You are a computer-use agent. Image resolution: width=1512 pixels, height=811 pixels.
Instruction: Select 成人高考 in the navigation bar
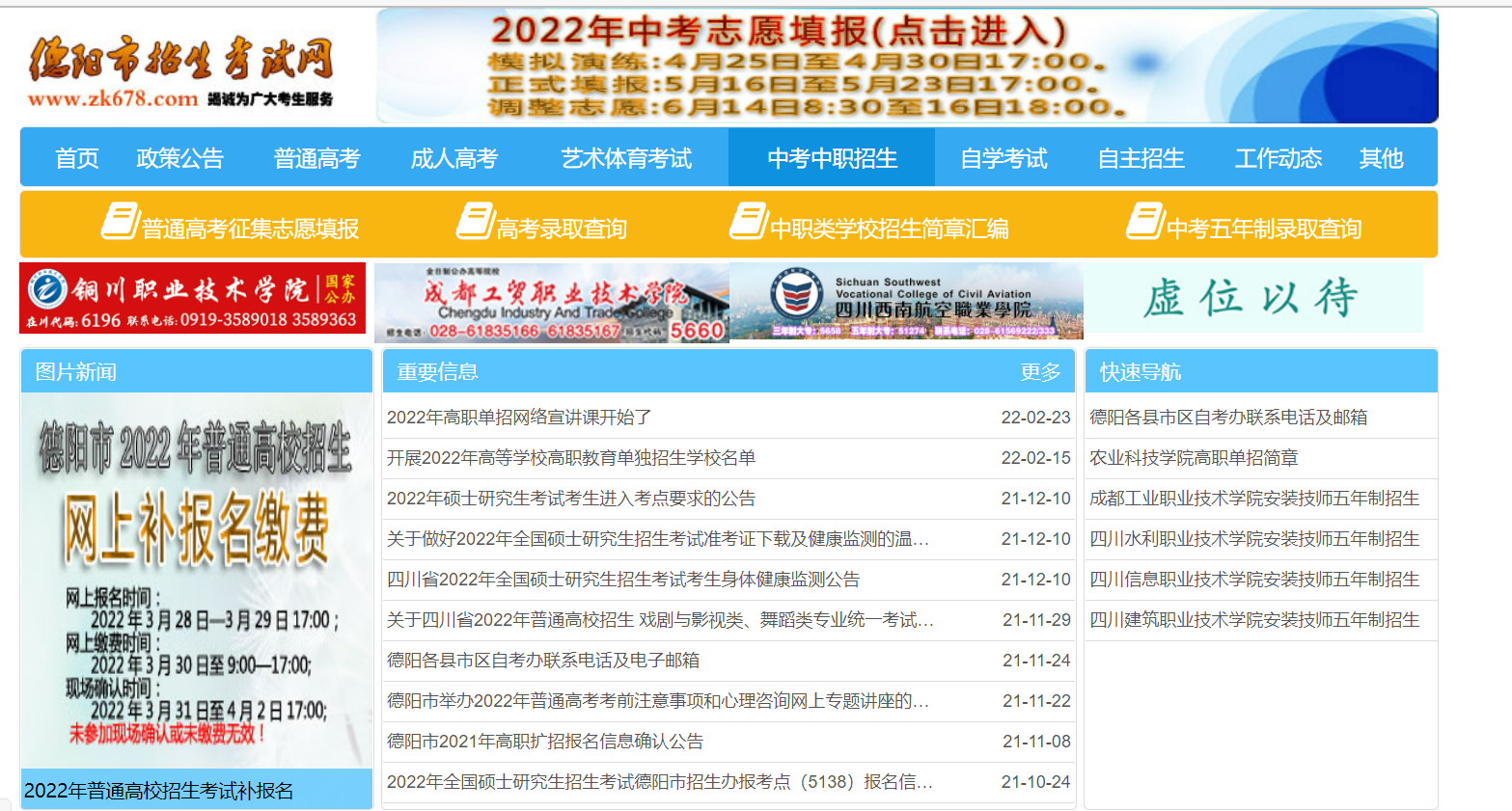[x=454, y=158]
